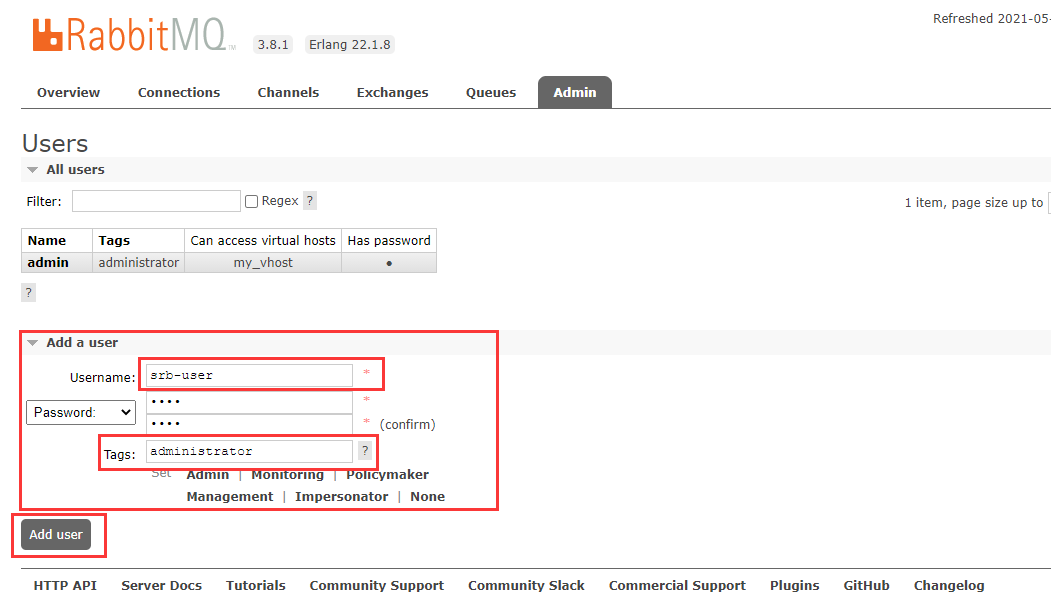Switch to the Channels tab
The image size is (1051, 614).
(288, 93)
